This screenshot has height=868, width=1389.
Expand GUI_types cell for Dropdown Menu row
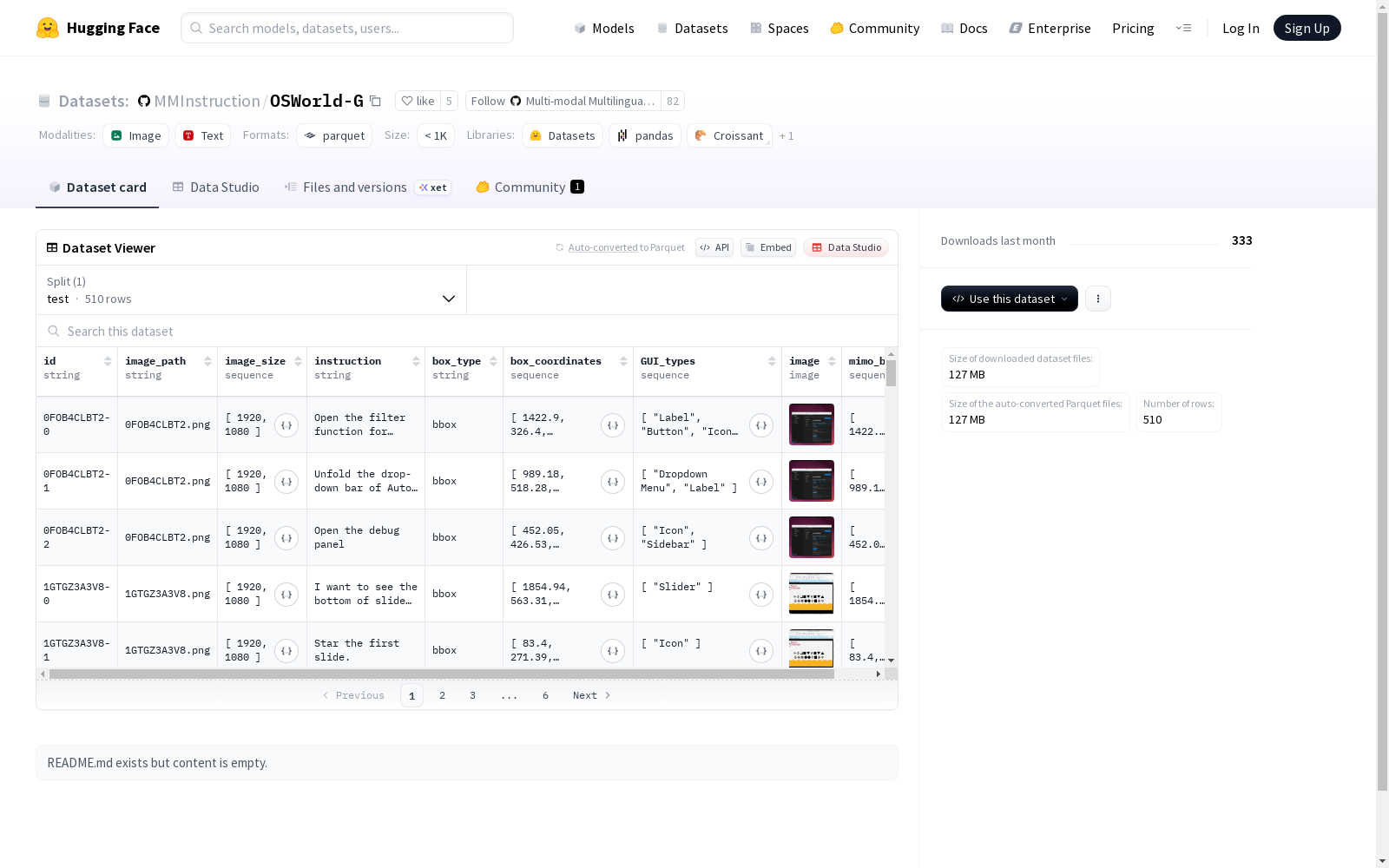(x=761, y=482)
